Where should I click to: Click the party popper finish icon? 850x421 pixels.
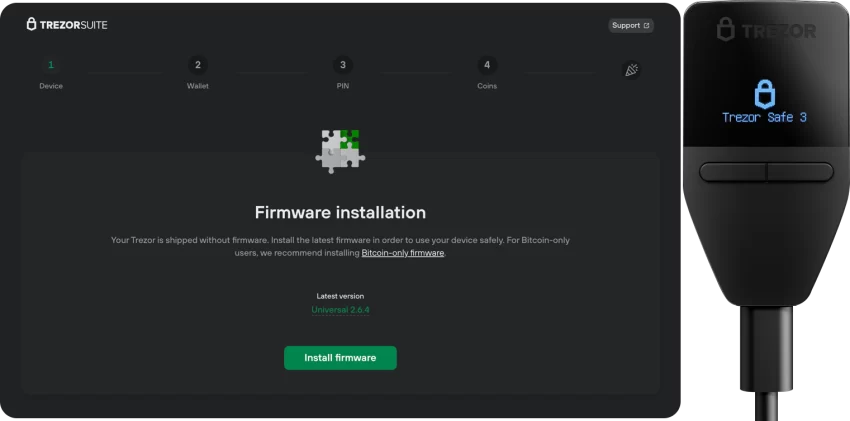point(631,69)
